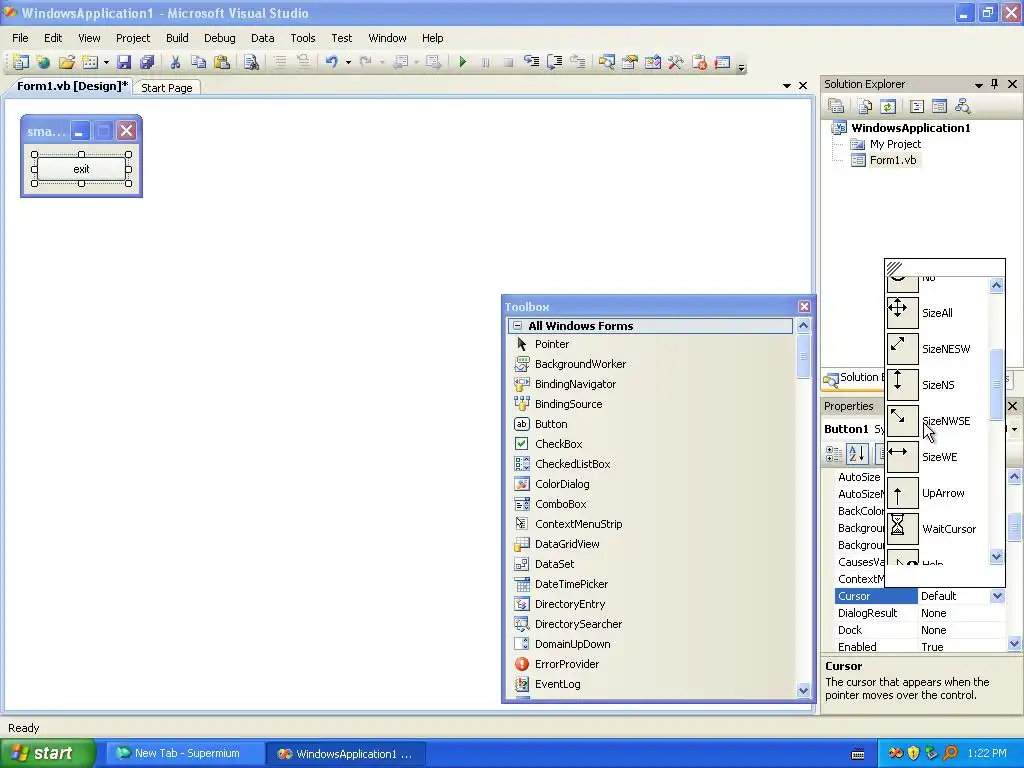Viewport: 1024px width, 768px height.
Task: Click the Open File folder icon
Action: (x=67, y=62)
